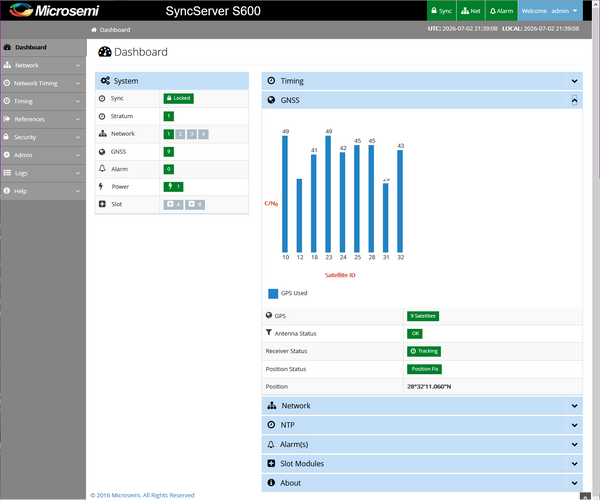Screen dimensions: 600x500
Task: Click the Dashboard breadcrumb link
Action: tap(115, 30)
